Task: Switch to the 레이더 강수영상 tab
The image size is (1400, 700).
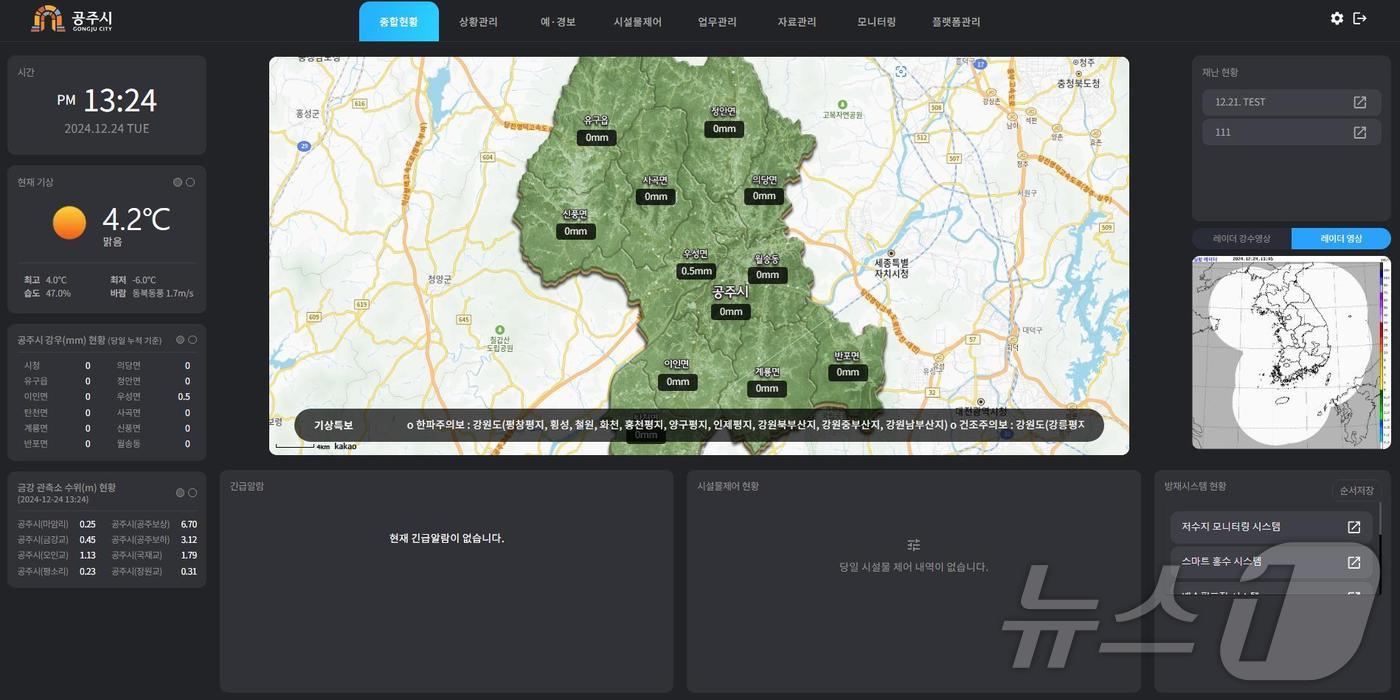Action: pos(1241,239)
